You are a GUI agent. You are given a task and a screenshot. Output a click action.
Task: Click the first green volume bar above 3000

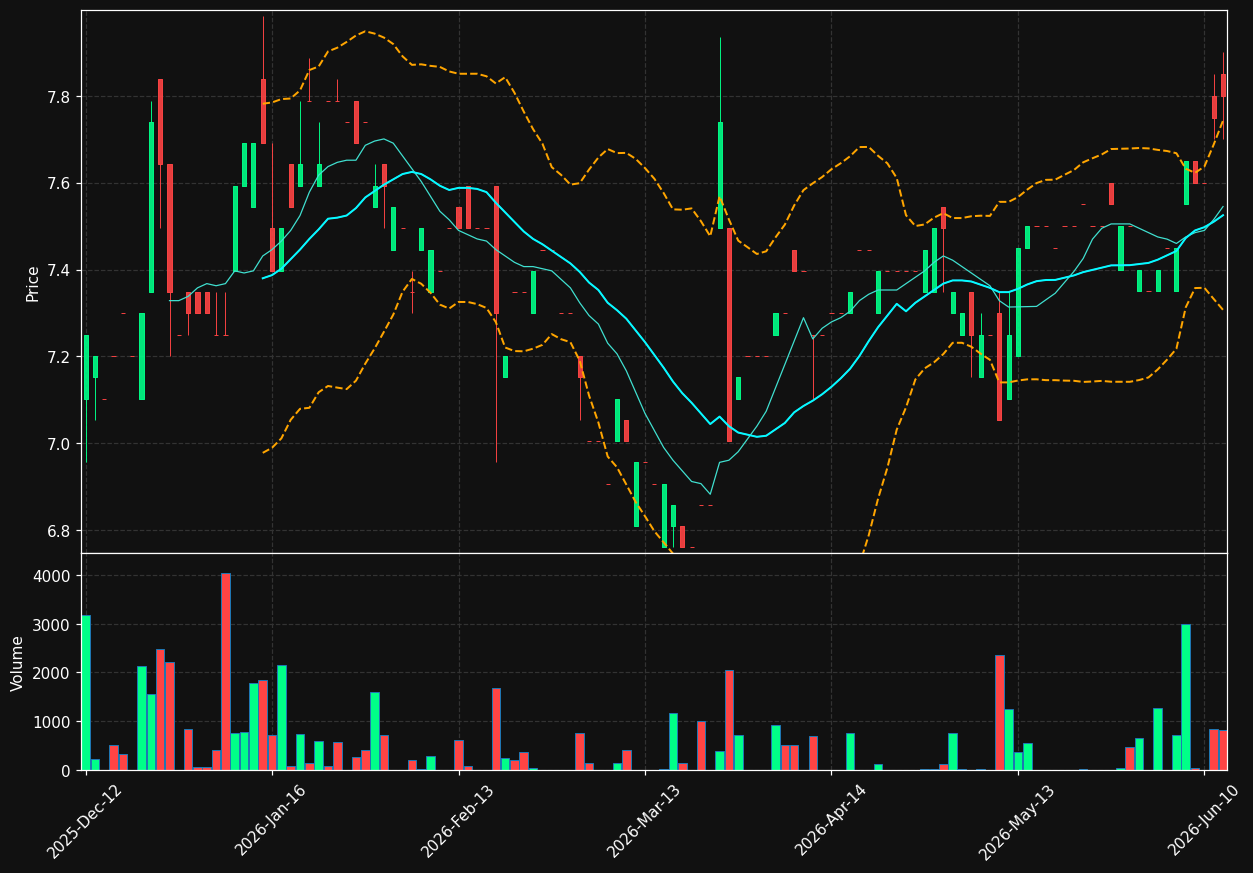(x=85, y=692)
